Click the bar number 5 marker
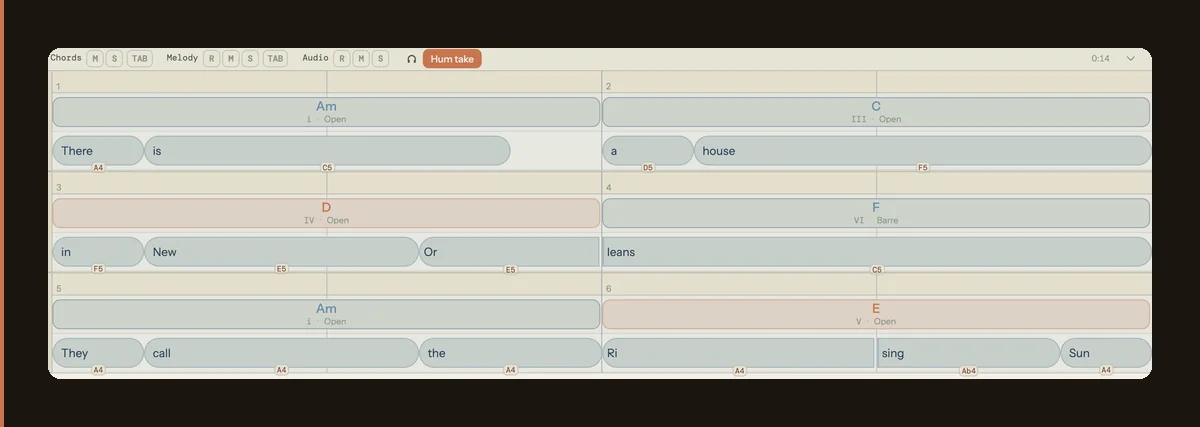 tap(58, 289)
